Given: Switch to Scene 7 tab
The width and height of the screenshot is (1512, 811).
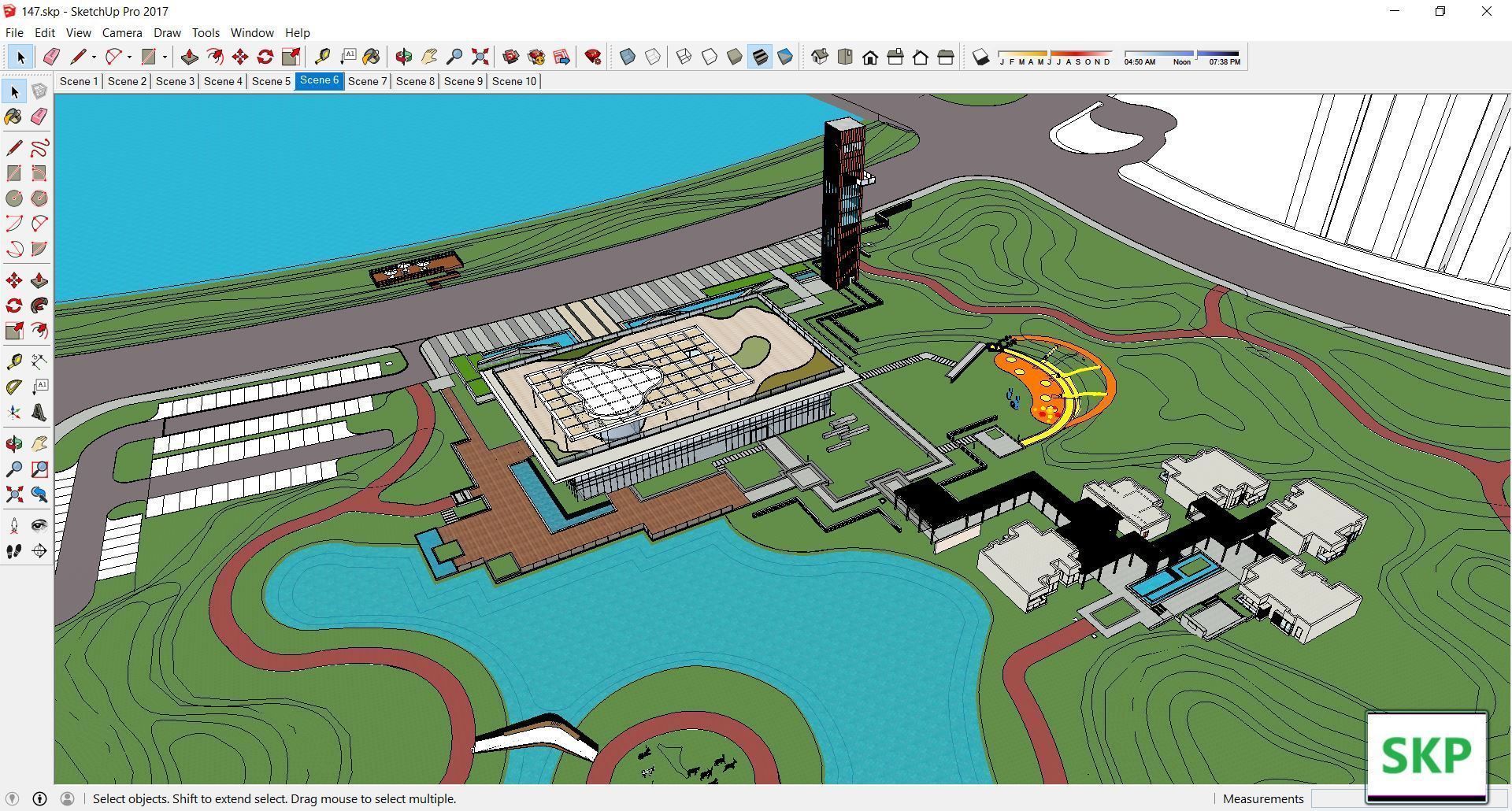Looking at the screenshot, I should point(367,81).
